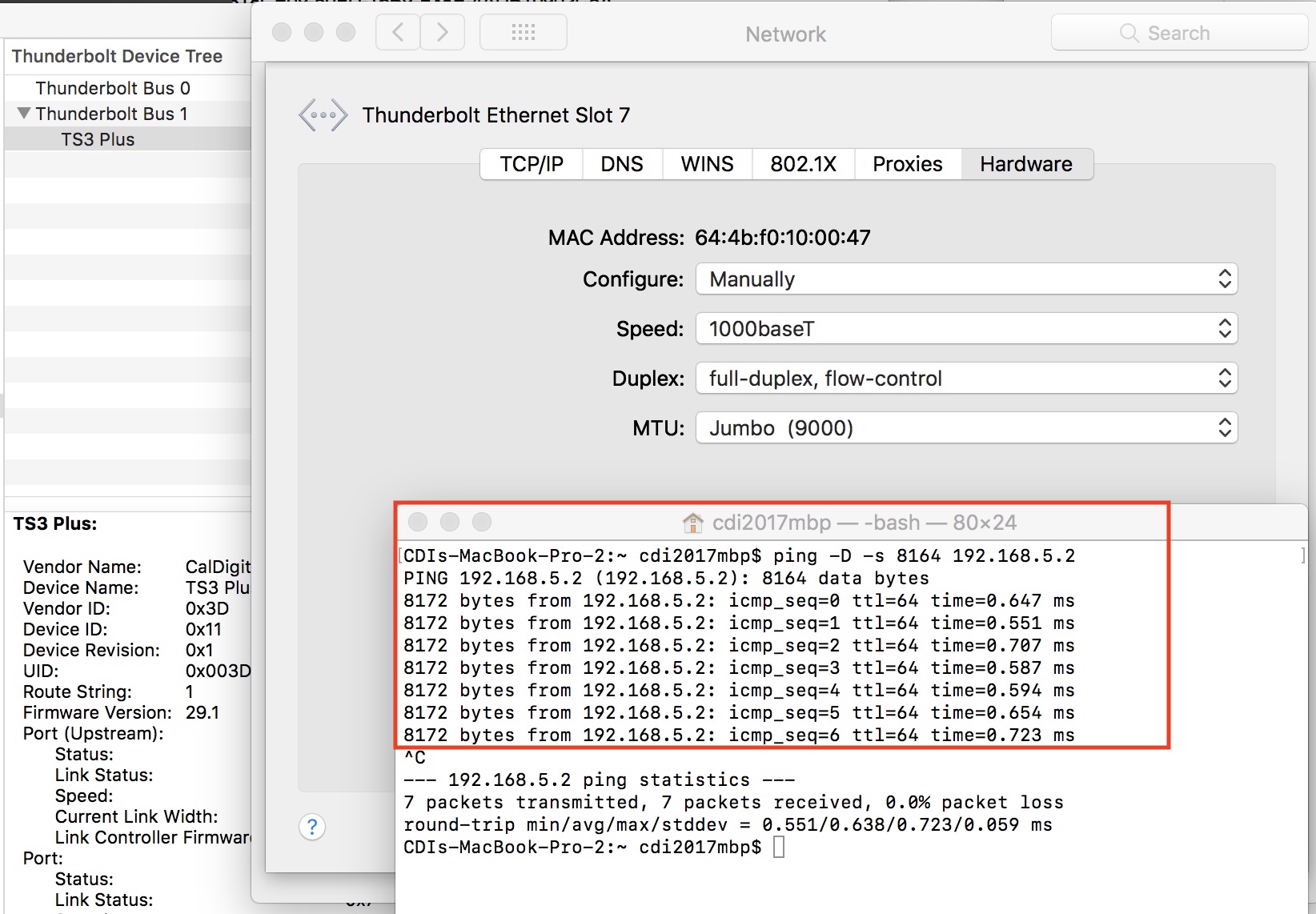Open the Speed dropdown showing 1000baseT
Screen dimensions: 1316x914
coord(967,329)
